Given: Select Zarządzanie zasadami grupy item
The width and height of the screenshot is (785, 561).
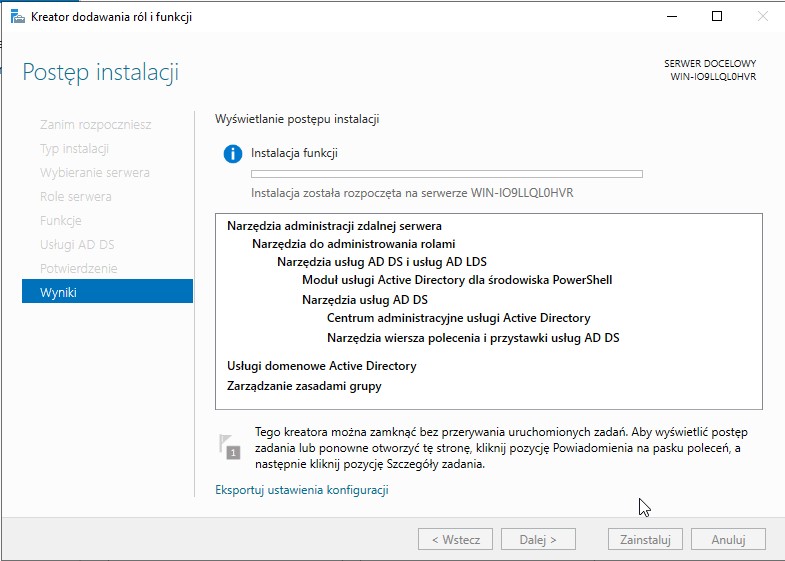Looking at the screenshot, I should (x=304, y=386).
